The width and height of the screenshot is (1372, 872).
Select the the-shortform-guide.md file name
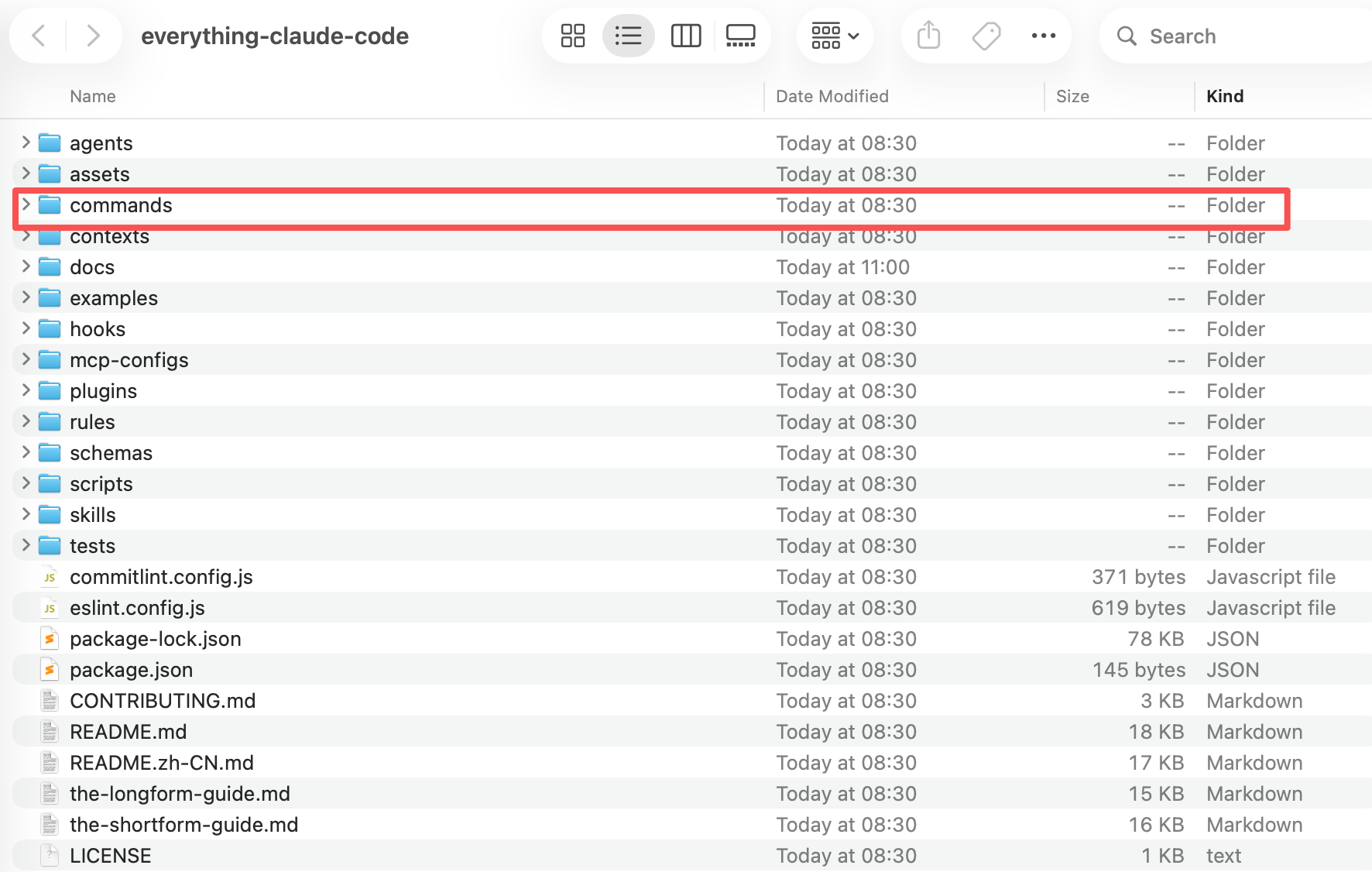[x=184, y=825]
